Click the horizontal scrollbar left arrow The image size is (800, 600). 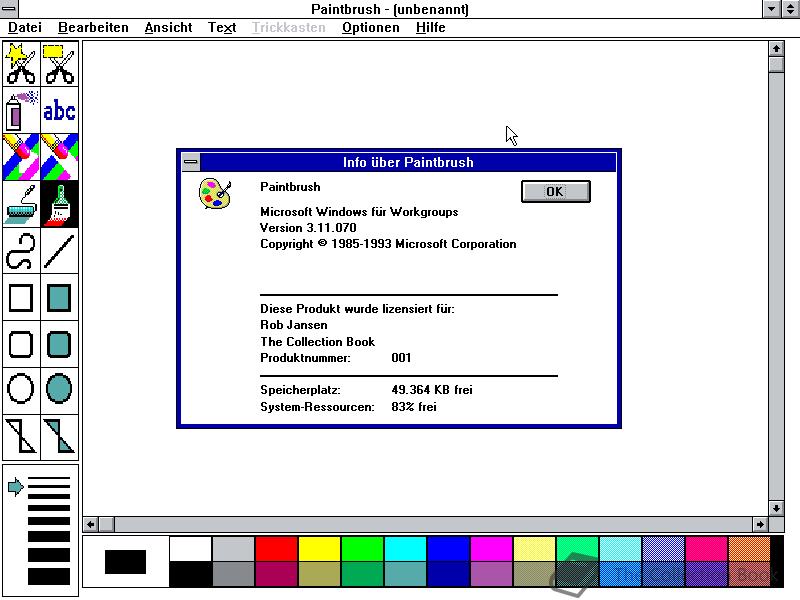[x=91, y=524]
